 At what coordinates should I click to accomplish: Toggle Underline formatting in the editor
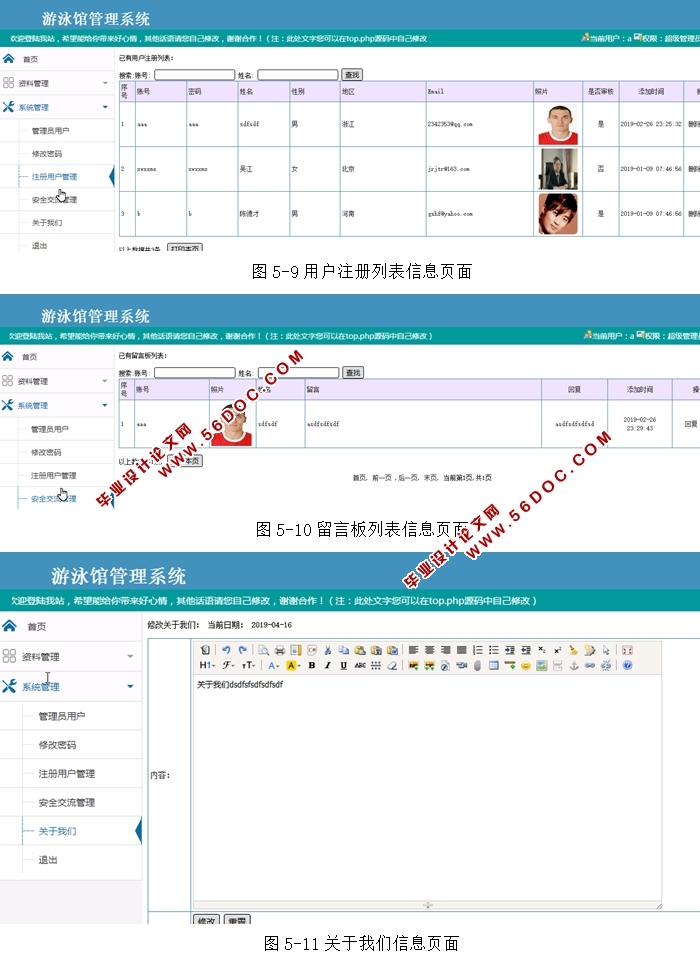(343, 665)
